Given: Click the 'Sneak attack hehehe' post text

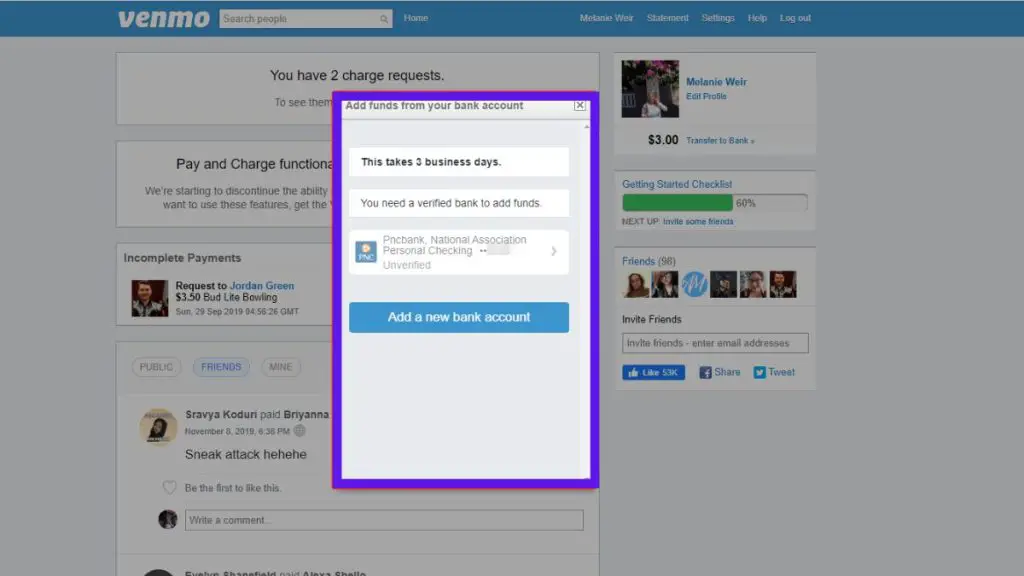Looking at the screenshot, I should tap(246, 455).
